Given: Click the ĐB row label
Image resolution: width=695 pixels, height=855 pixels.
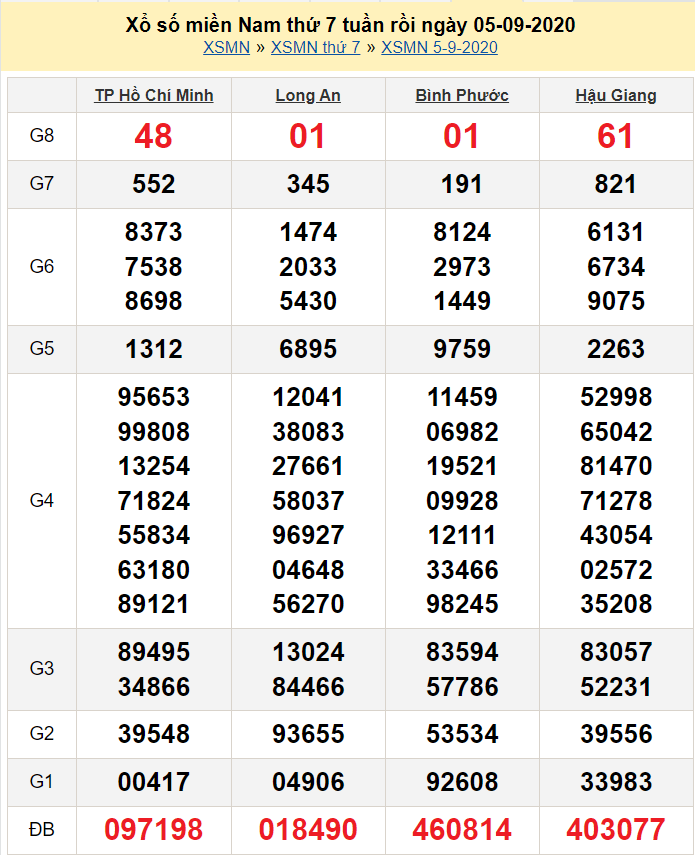Looking at the screenshot, I should tap(42, 829).
